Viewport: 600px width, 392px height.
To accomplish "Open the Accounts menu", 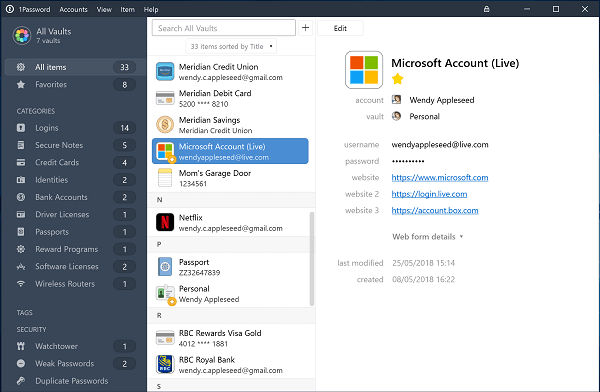I will [x=73, y=9].
